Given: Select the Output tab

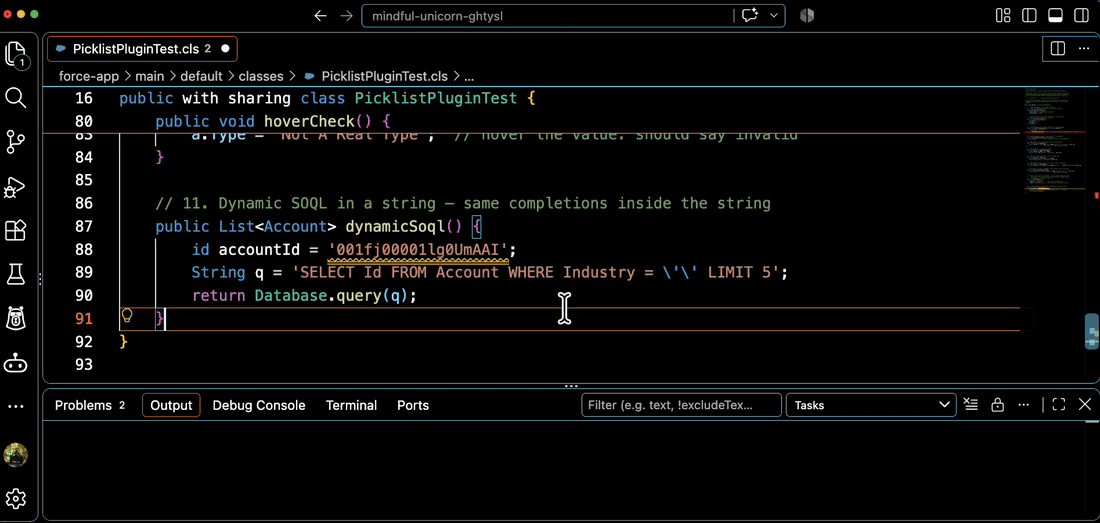Looking at the screenshot, I should (171, 405).
